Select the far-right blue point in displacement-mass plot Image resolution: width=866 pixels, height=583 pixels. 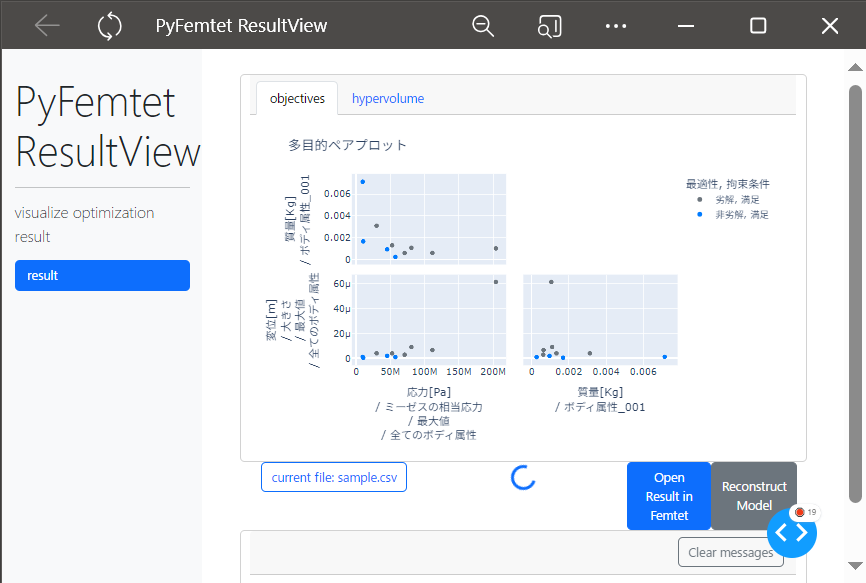tap(665, 357)
